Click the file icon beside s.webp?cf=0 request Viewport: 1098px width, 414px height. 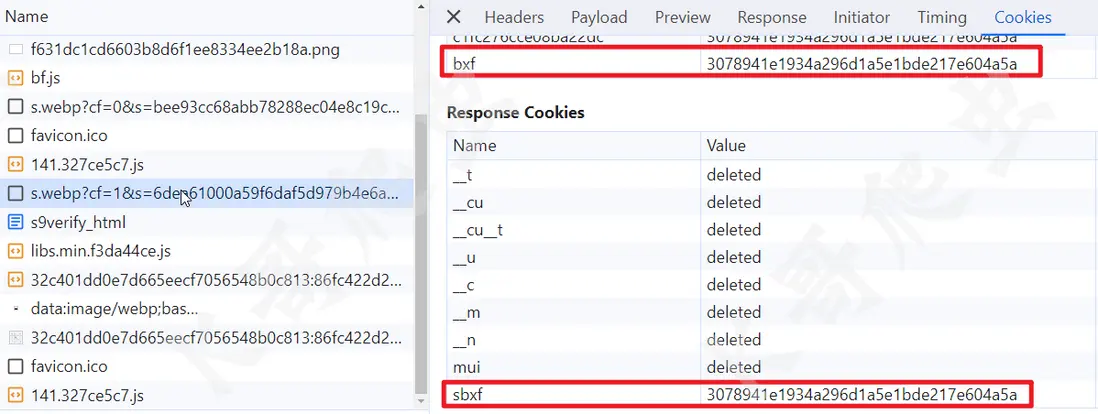click(15, 106)
